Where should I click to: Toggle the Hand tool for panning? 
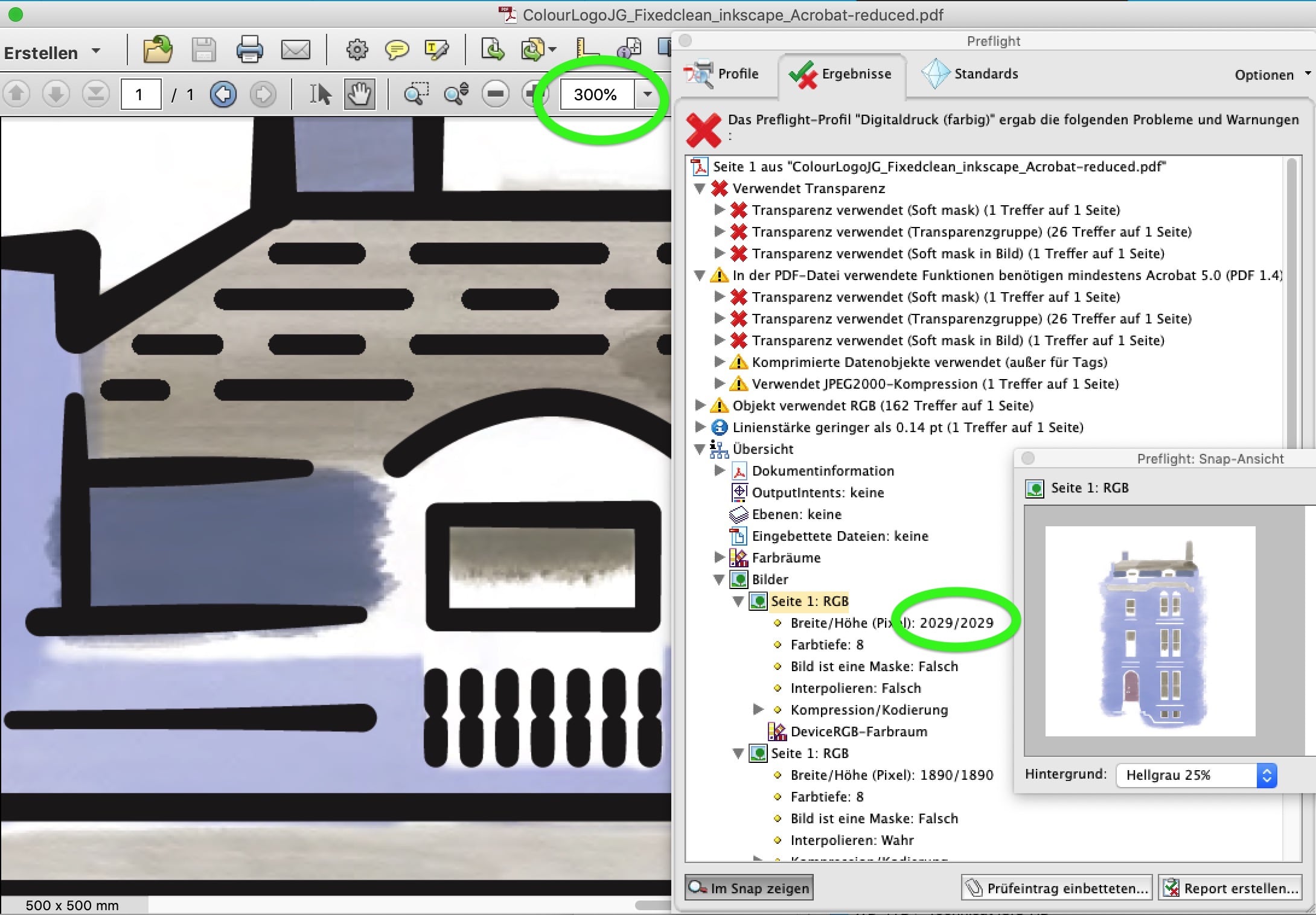[x=359, y=94]
